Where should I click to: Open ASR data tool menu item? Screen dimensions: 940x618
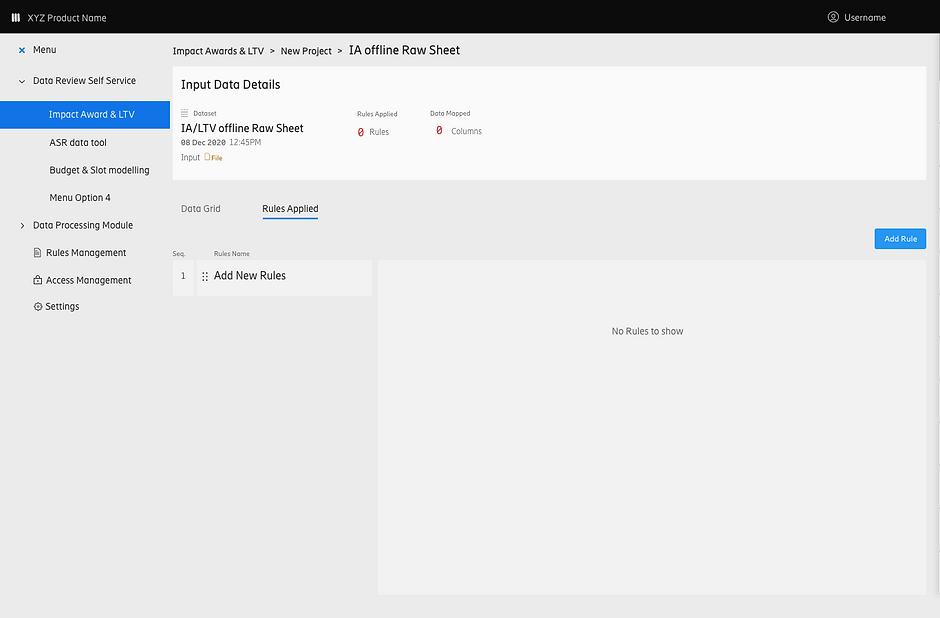click(x=78, y=143)
